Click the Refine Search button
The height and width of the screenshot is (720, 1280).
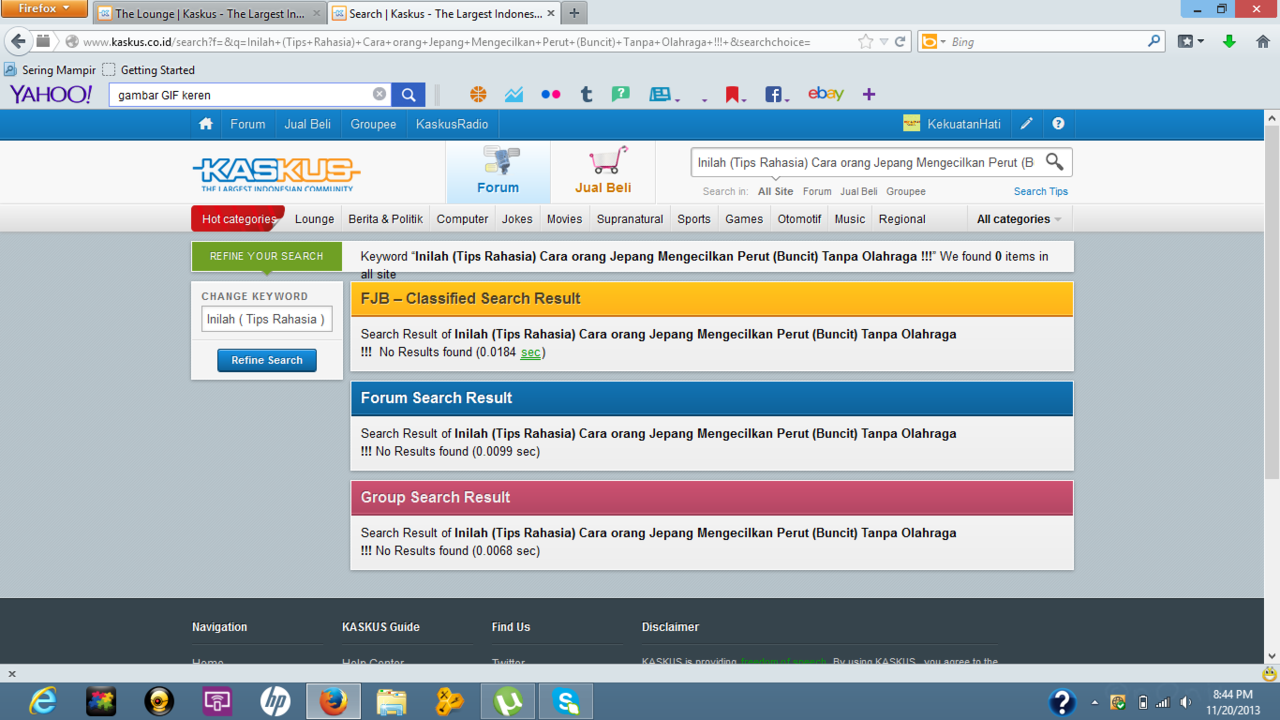click(267, 360)
